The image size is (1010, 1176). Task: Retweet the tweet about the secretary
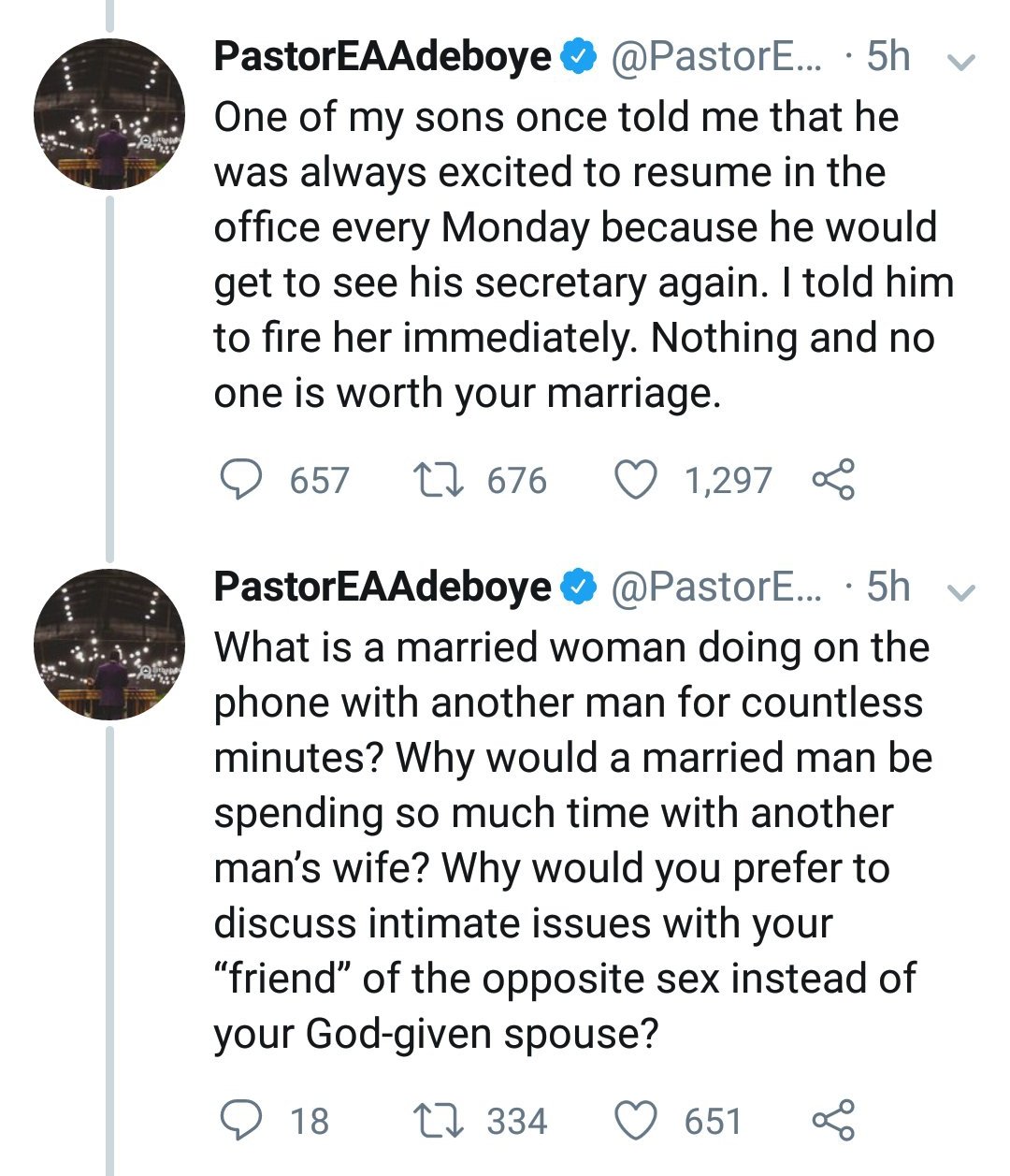tap(437, 480)
